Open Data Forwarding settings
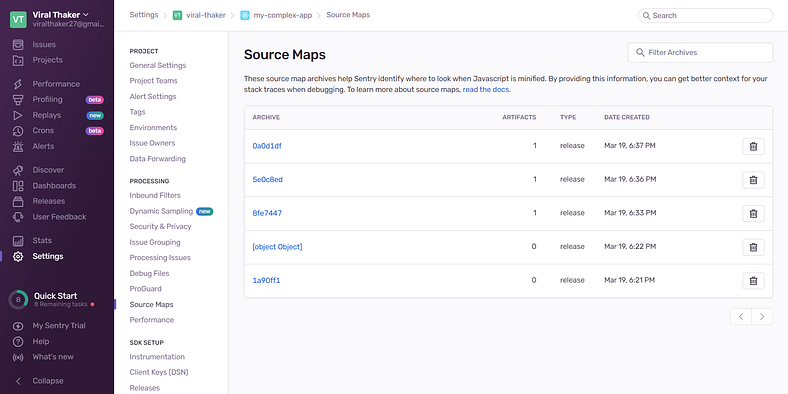The width and height of the screenshot is (788, 394). click(157, 159)
